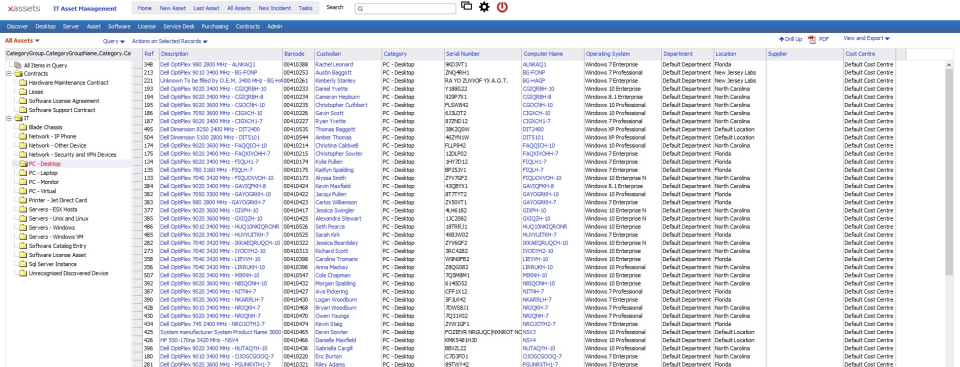The image size is (960, 367).
Task: Select row marker for Ref 495
Action: pos(138,129)
